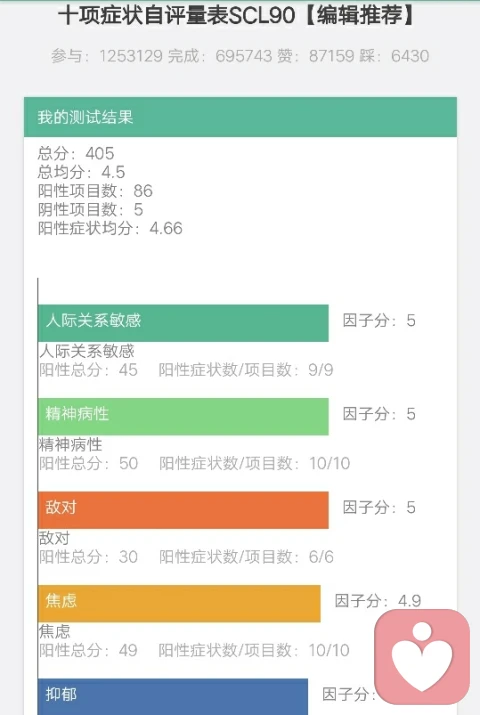480x715 pixels.
Task: Select the 精神病性 light green bar
Action: click(x=183, y=416)
